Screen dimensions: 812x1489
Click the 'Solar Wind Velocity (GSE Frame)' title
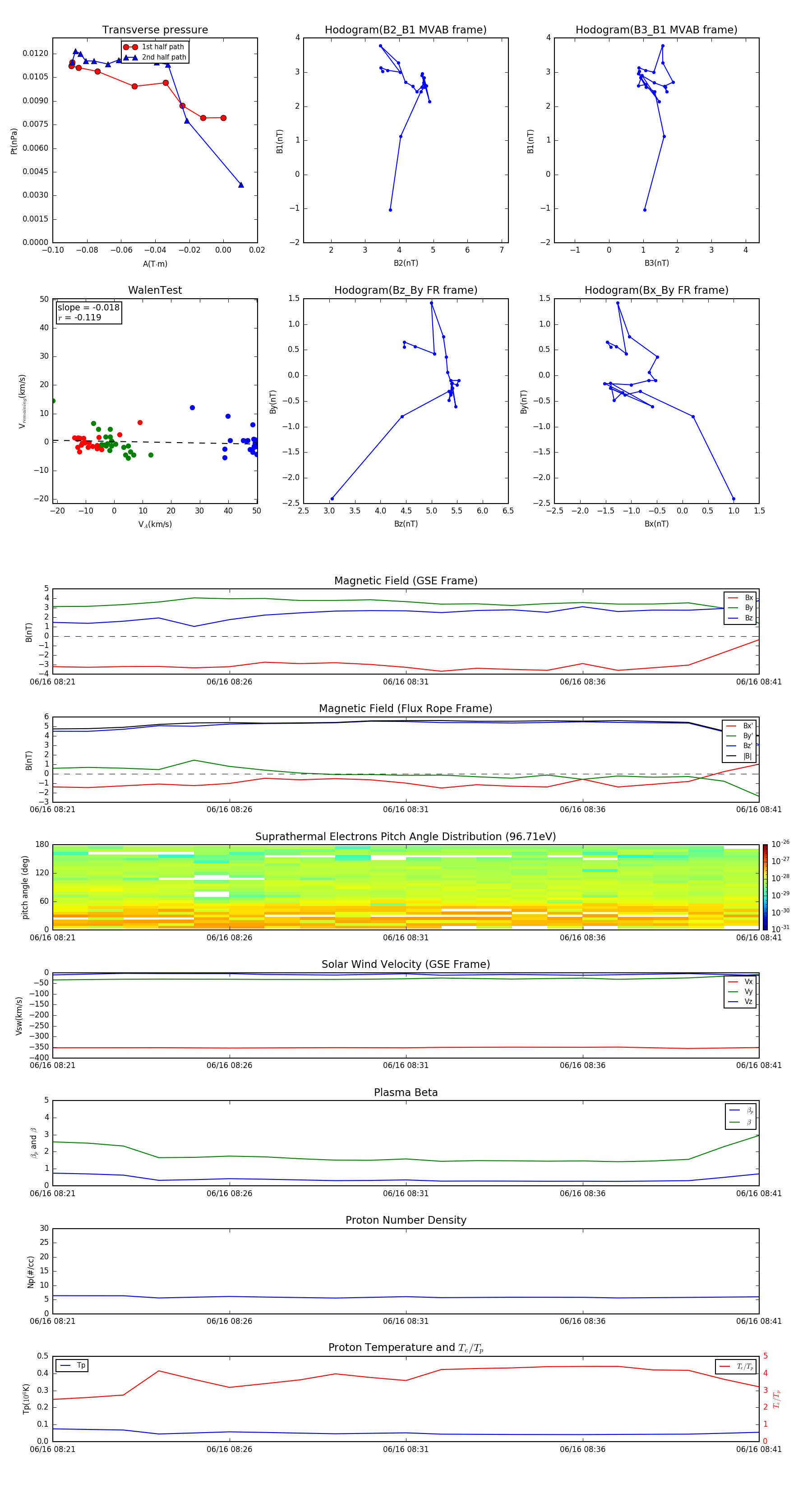click(x=406, y=965)
